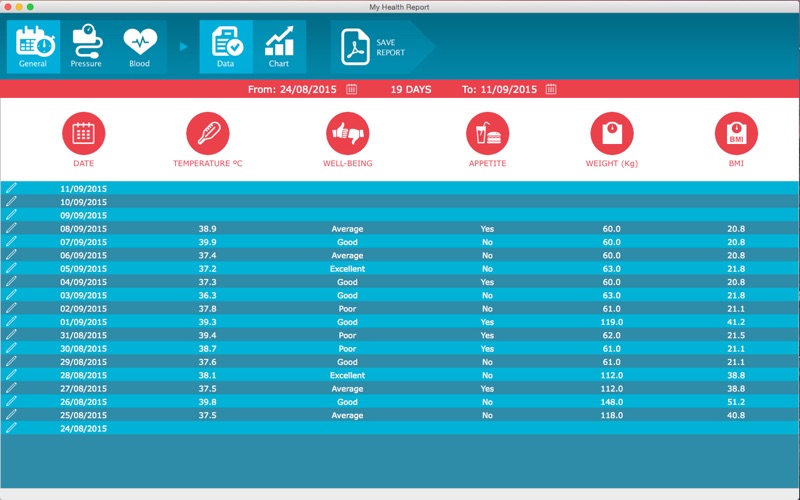Edit the 26/08/2015 entry with the pencil
Viewport: 800px width, 500px height.
pyautogui.click(x=11, y=401)
